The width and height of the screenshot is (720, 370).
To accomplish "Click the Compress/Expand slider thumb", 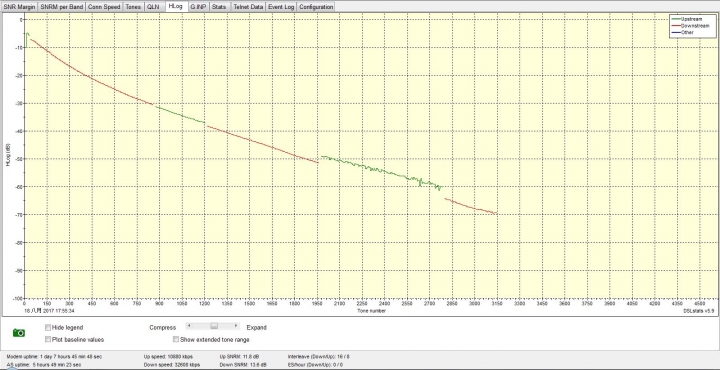I will [214, 326].
